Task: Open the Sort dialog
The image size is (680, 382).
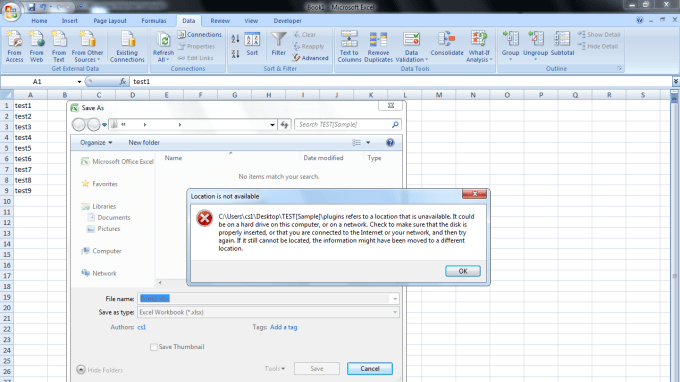Action: point(252,44)
